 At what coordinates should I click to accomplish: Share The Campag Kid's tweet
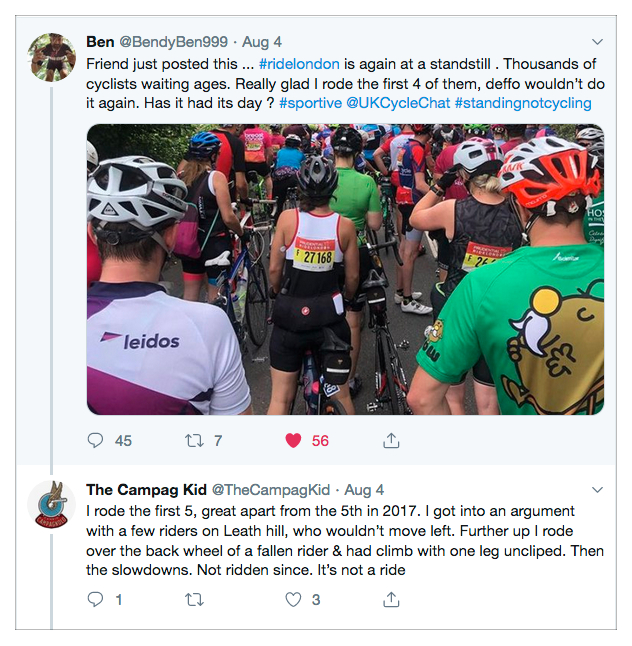click(392, 600)
